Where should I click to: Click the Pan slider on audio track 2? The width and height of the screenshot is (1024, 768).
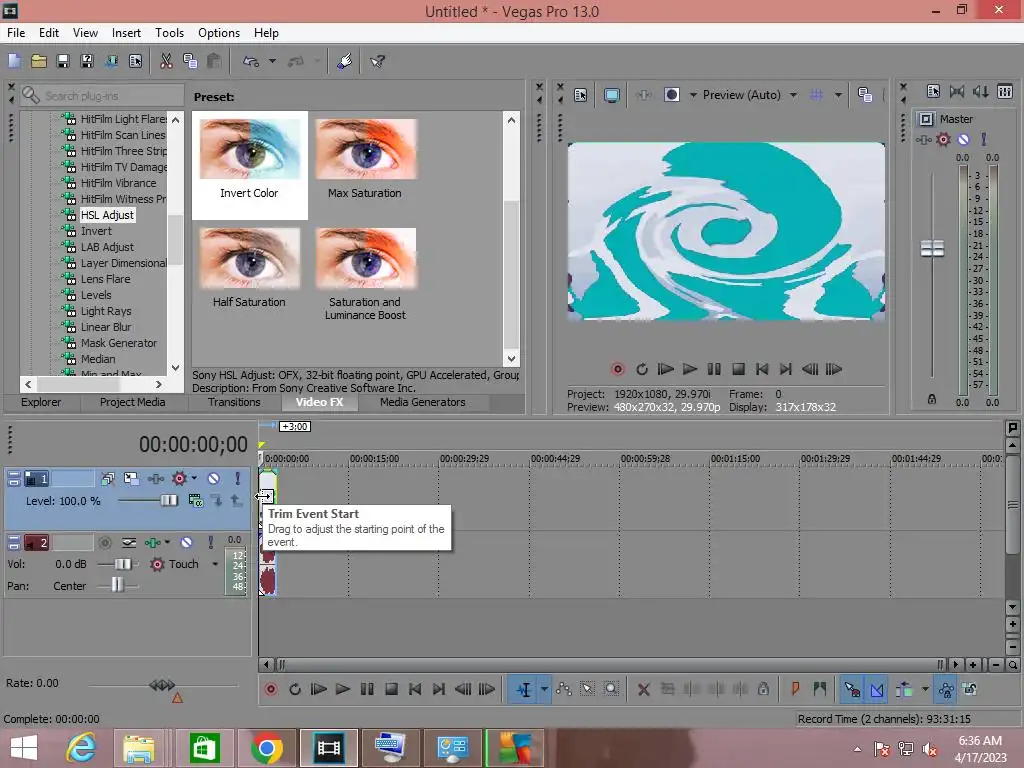pos(116,586)
